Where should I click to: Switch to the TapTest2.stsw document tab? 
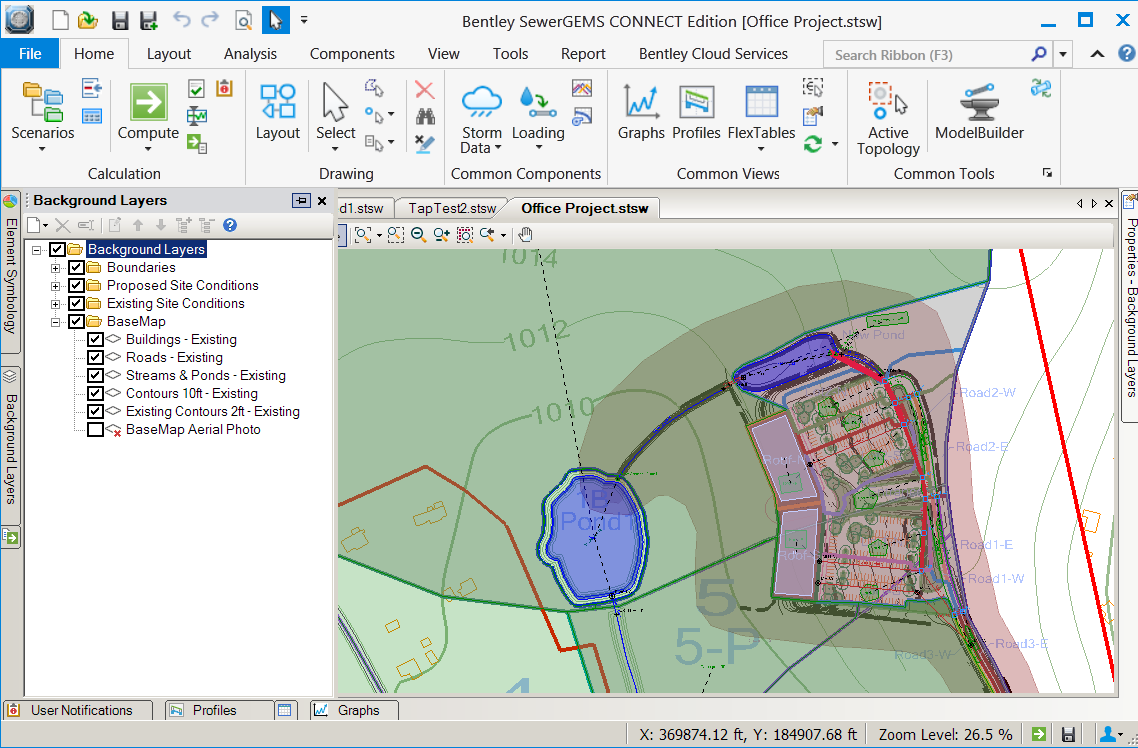click(452, 208)
